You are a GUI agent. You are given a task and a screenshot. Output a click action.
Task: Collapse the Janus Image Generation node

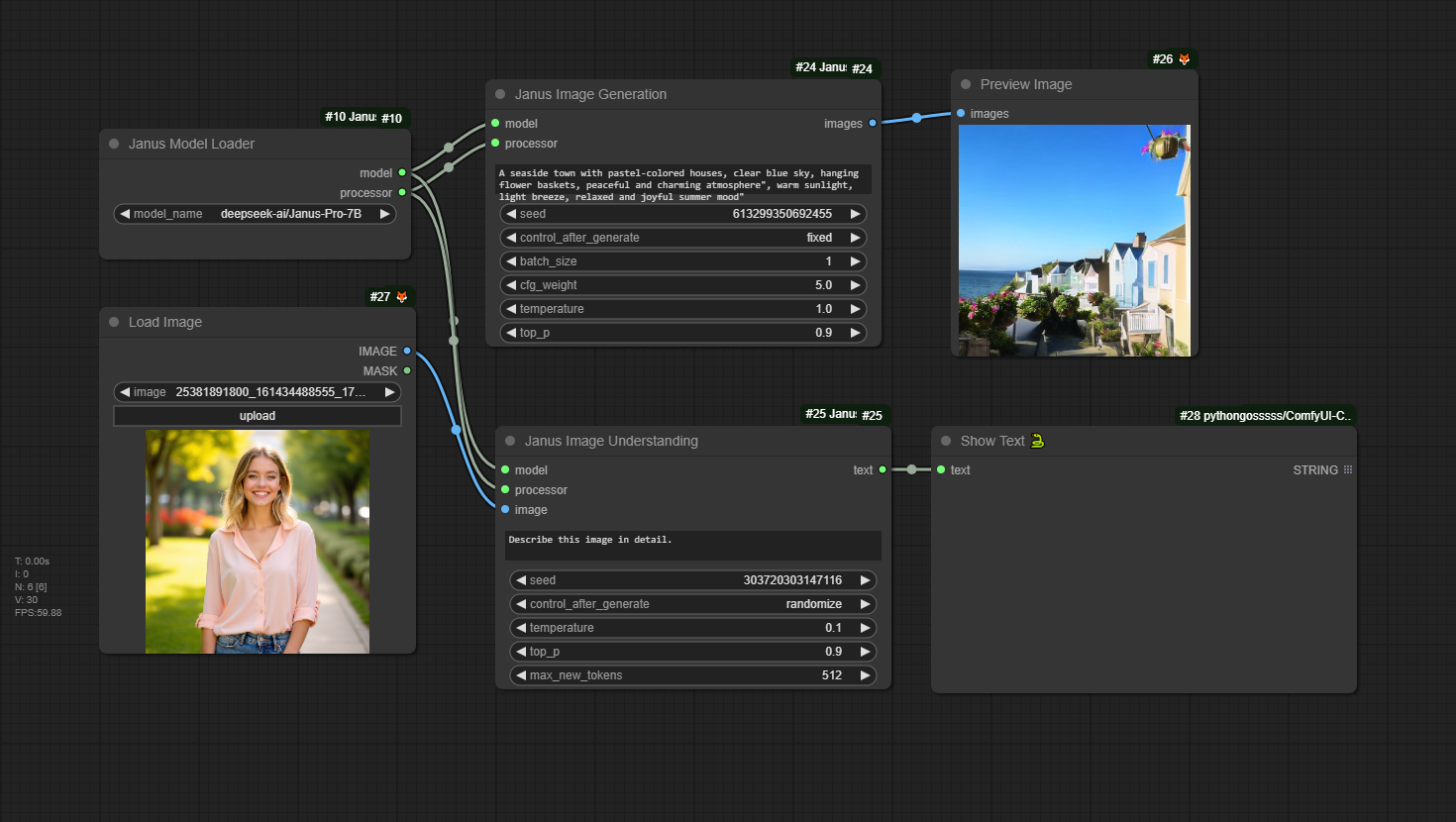(x=500, y=94)
